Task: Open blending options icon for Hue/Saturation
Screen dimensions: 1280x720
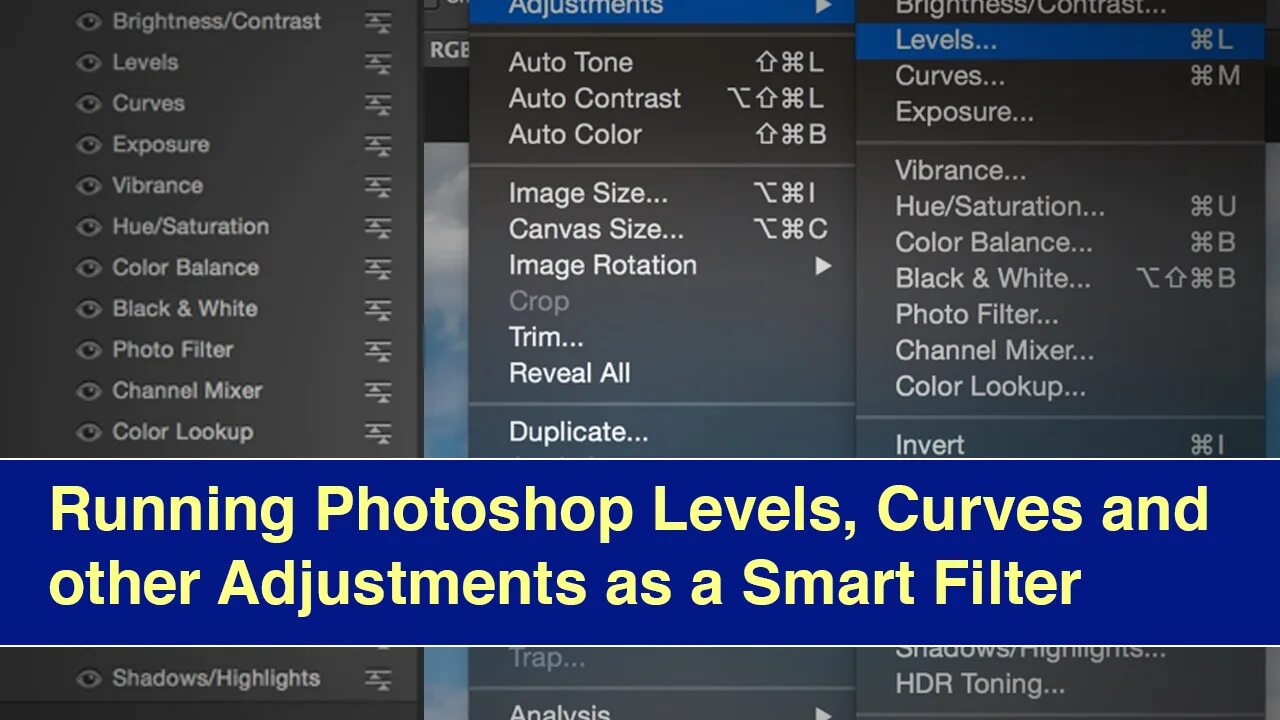Action: (378, 227)
